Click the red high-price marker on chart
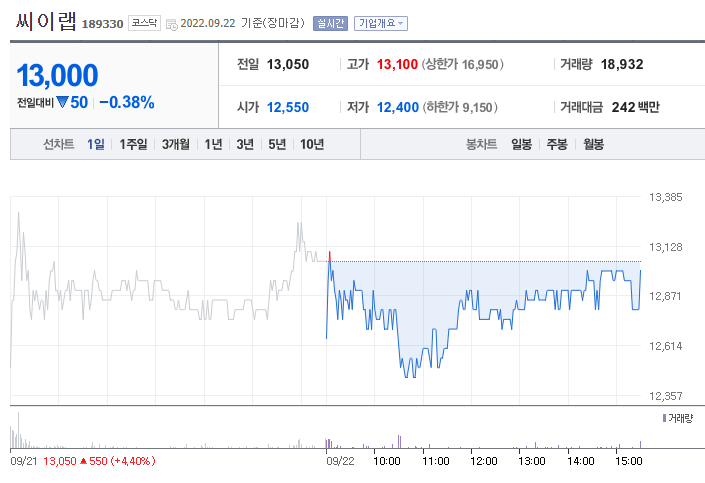The width and height of the screenshot is (705, 483). (330, 256)
